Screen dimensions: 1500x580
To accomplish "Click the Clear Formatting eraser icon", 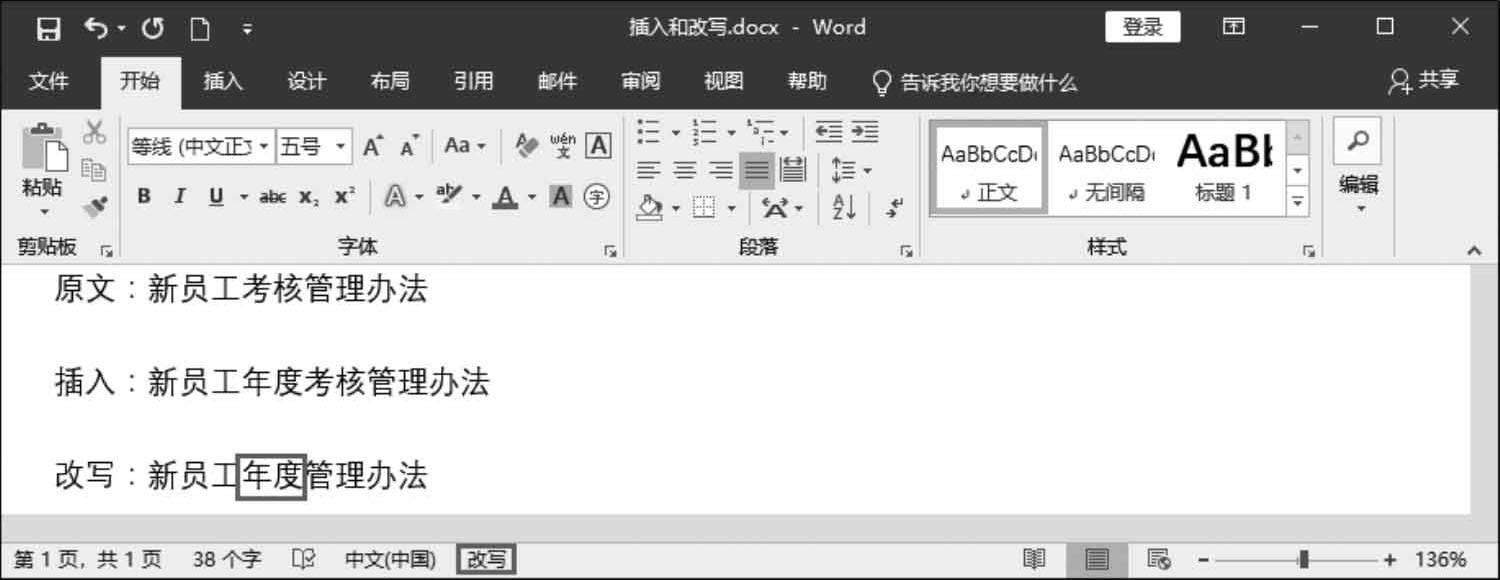I will point(527,146).
